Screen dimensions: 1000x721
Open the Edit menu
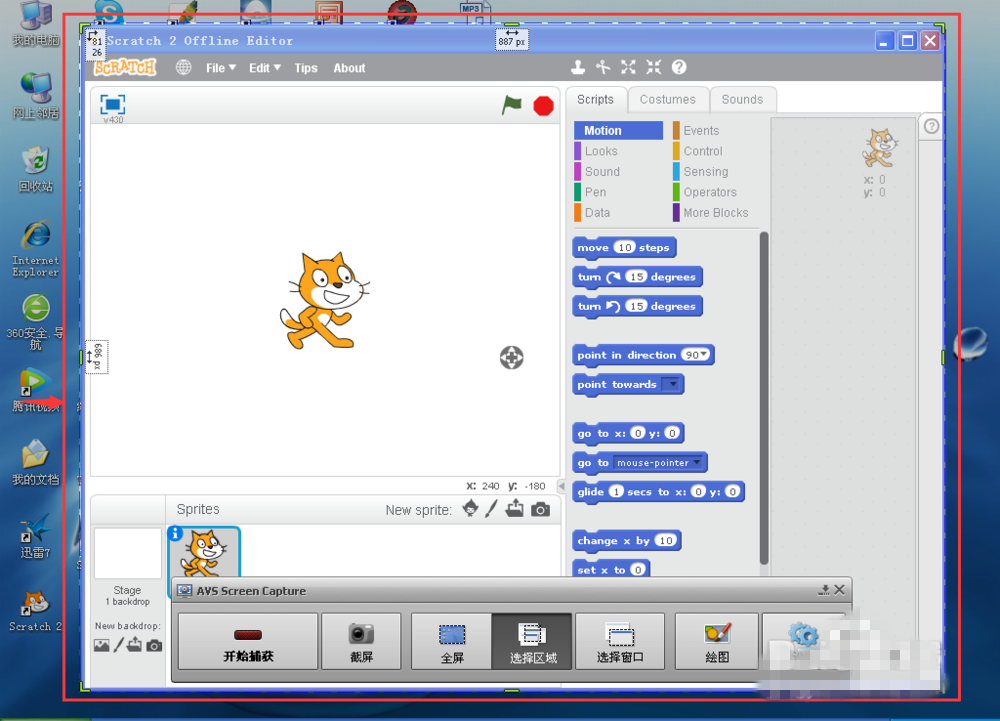point(264,68)
